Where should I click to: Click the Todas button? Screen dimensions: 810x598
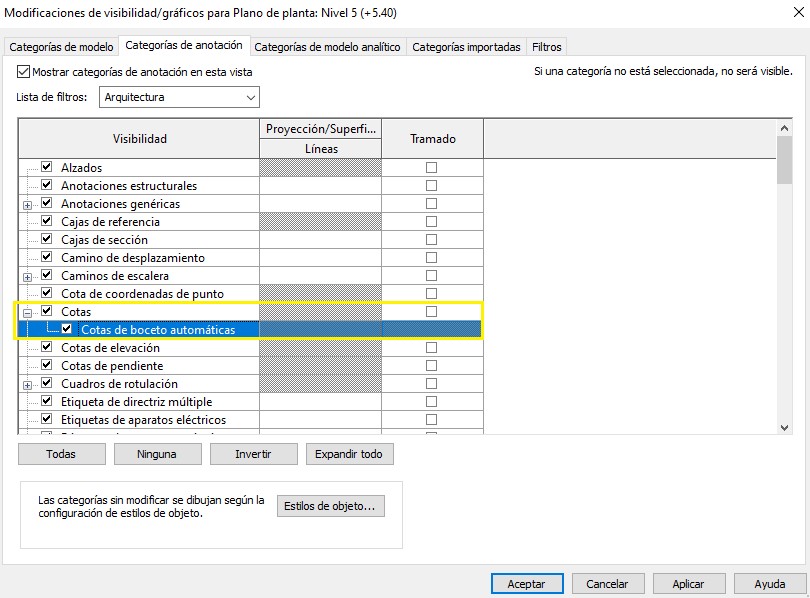[61, 454]
